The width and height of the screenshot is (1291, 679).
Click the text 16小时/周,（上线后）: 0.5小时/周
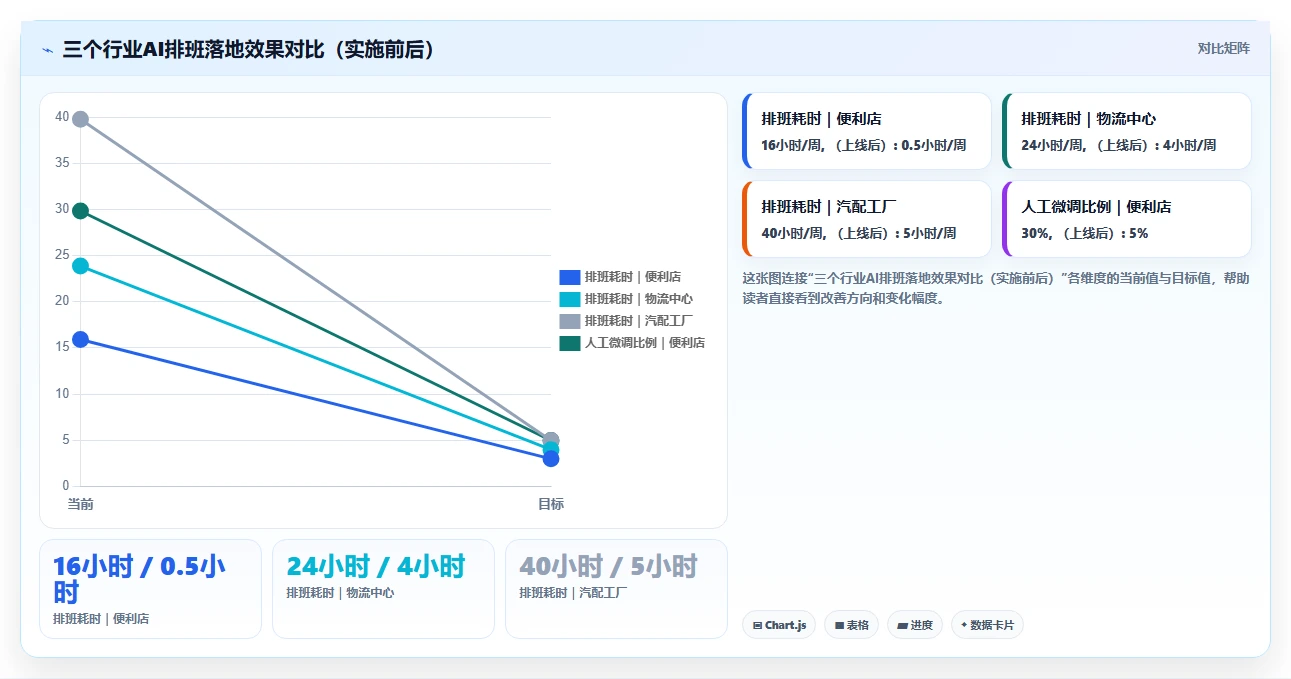[x=864, y=145]
